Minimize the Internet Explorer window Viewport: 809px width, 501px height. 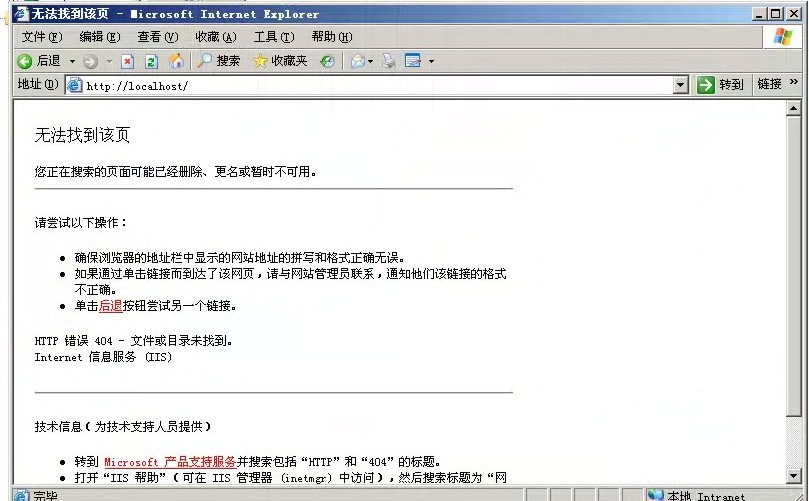point(758,14)
